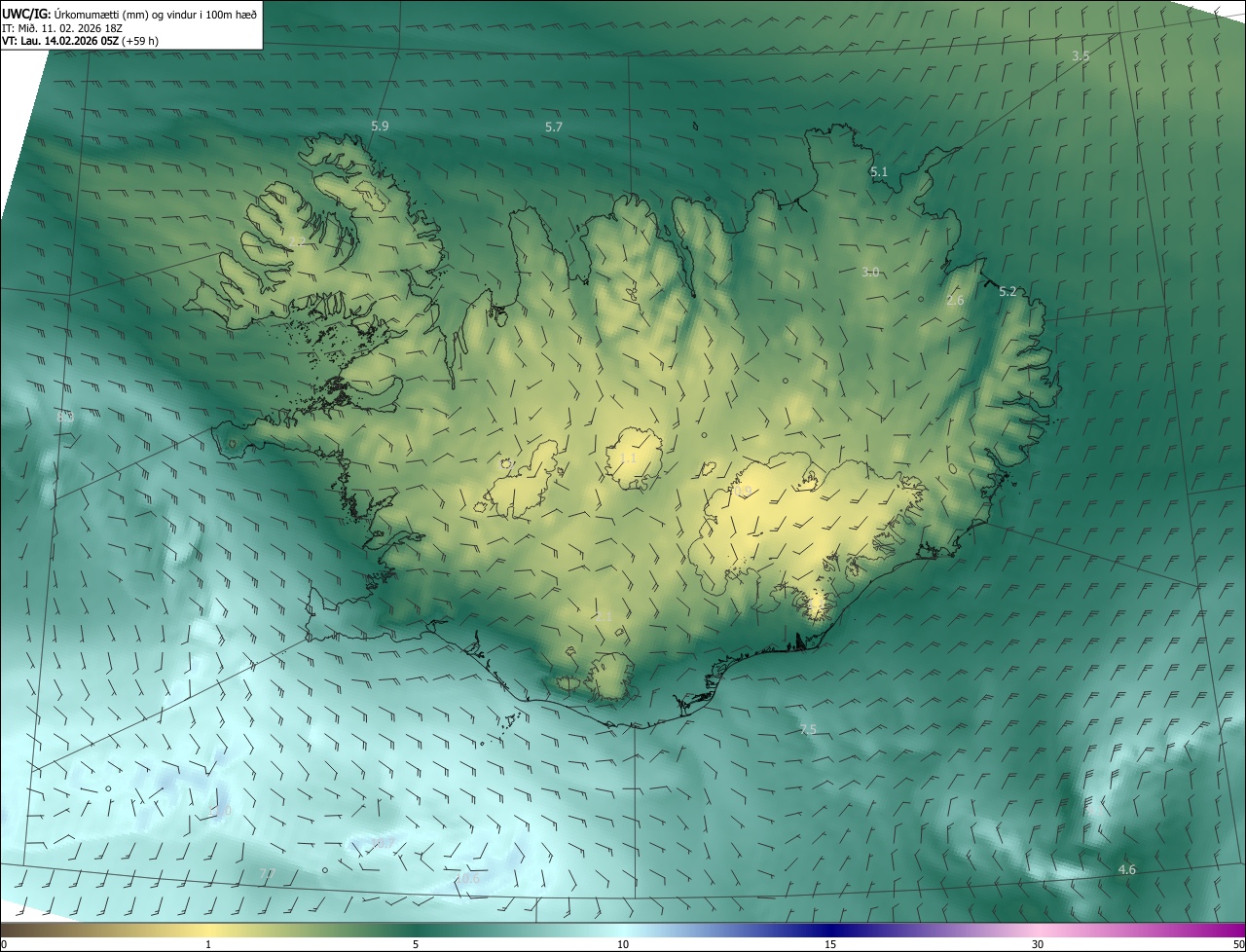Click the 2.1 value in south Iceland
Viewport: 1246px width, 952px height.
604,616
